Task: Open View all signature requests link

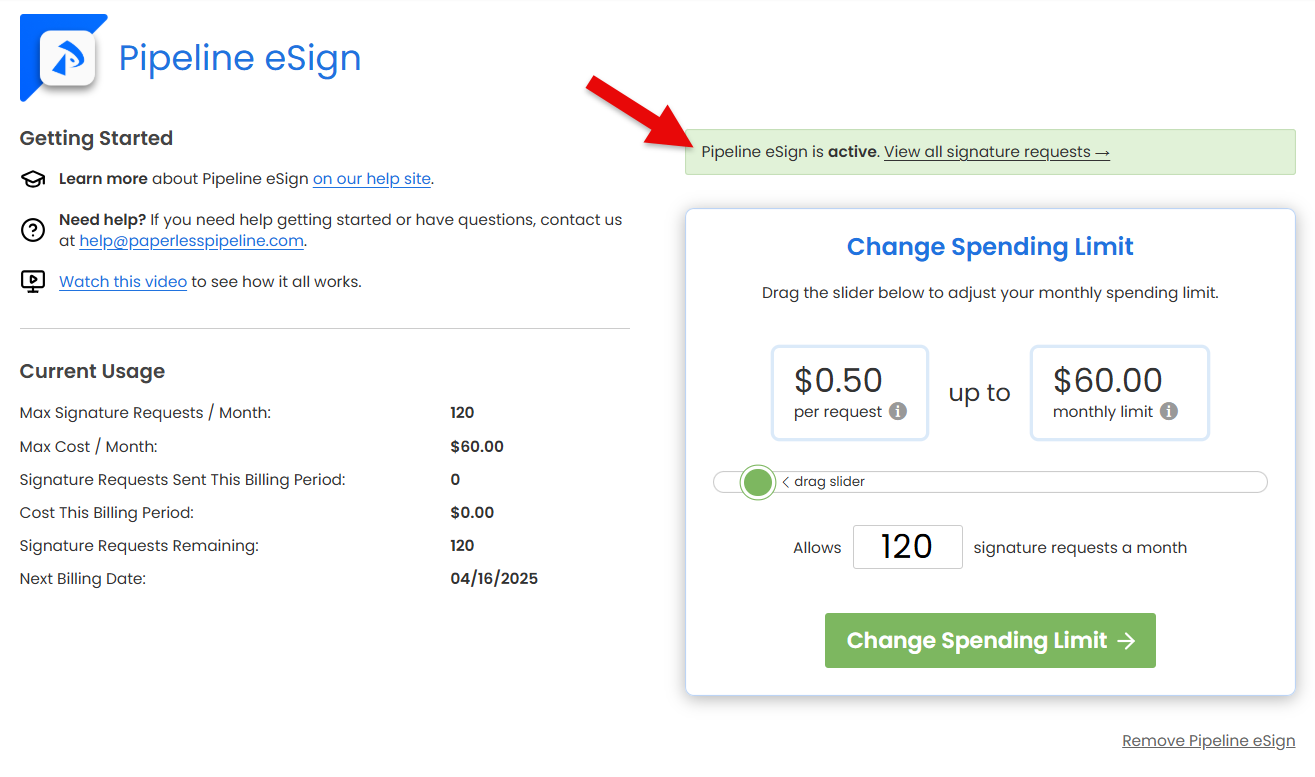Action: coord(996,152)
